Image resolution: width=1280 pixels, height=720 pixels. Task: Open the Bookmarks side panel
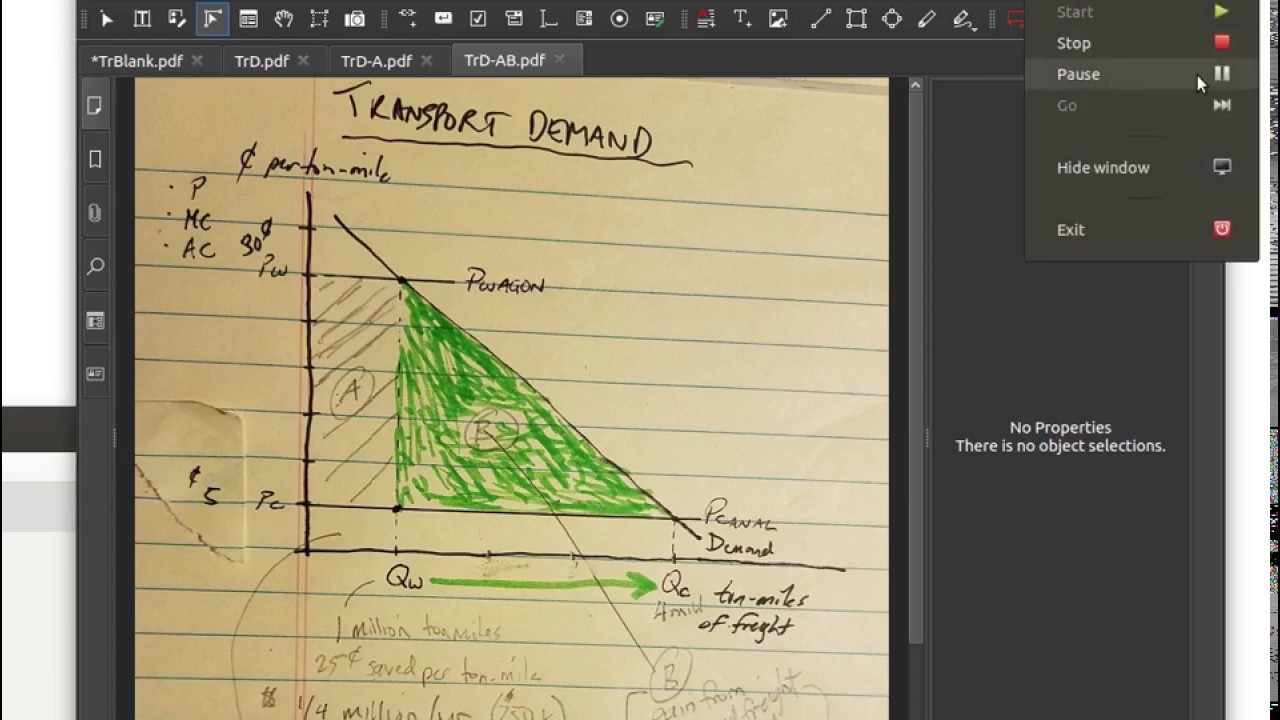click(95, 159)
